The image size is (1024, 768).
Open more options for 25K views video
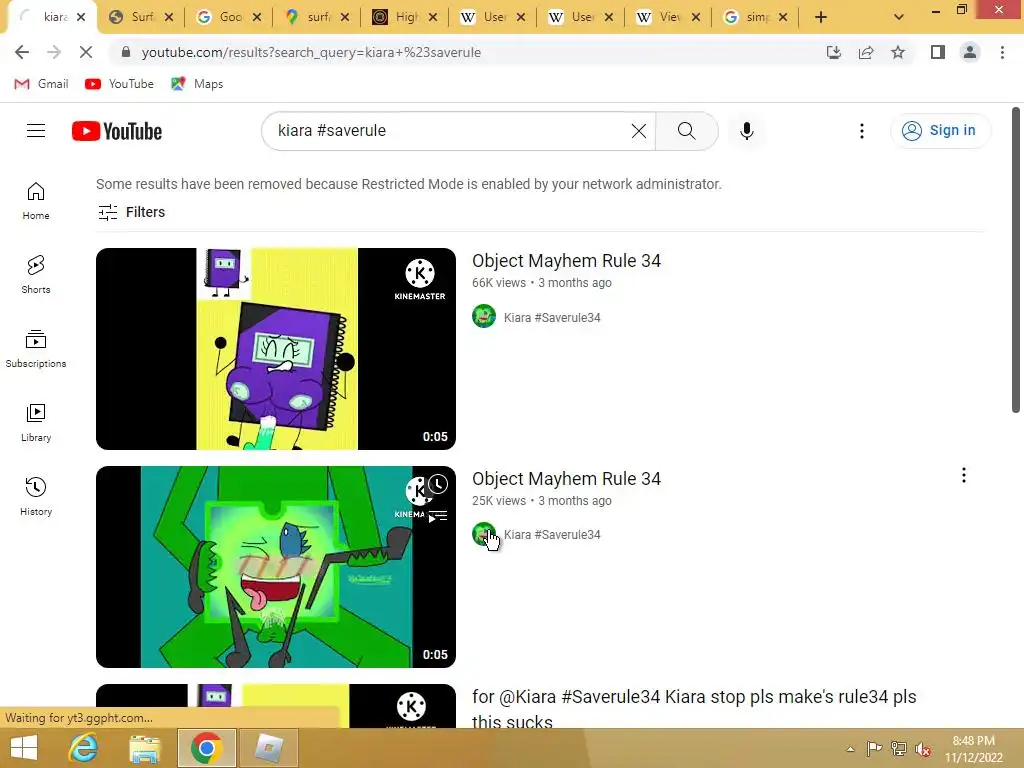(x=963, y=475)
